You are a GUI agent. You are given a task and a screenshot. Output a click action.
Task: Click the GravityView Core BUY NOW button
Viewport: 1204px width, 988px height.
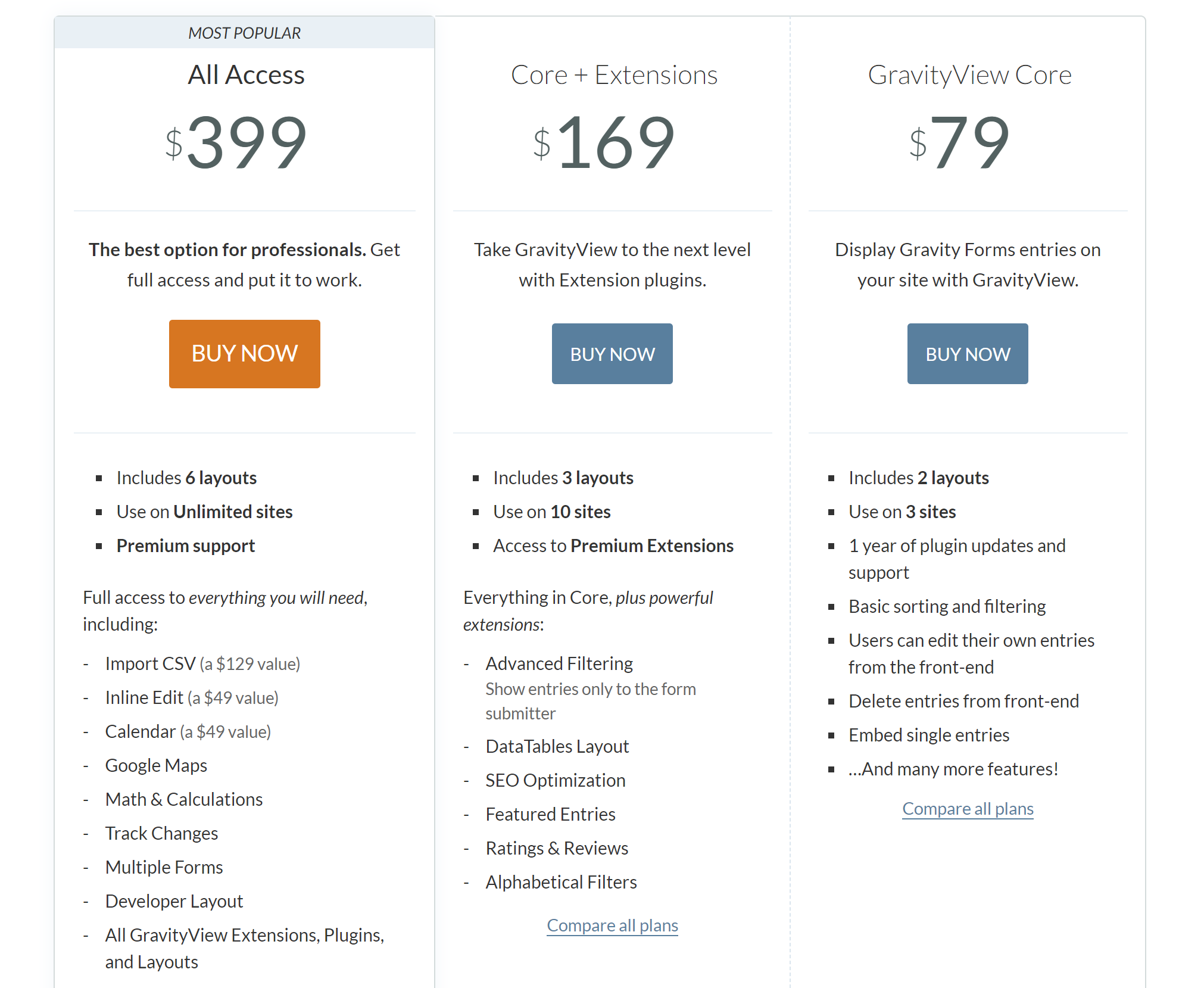[967, 352]
